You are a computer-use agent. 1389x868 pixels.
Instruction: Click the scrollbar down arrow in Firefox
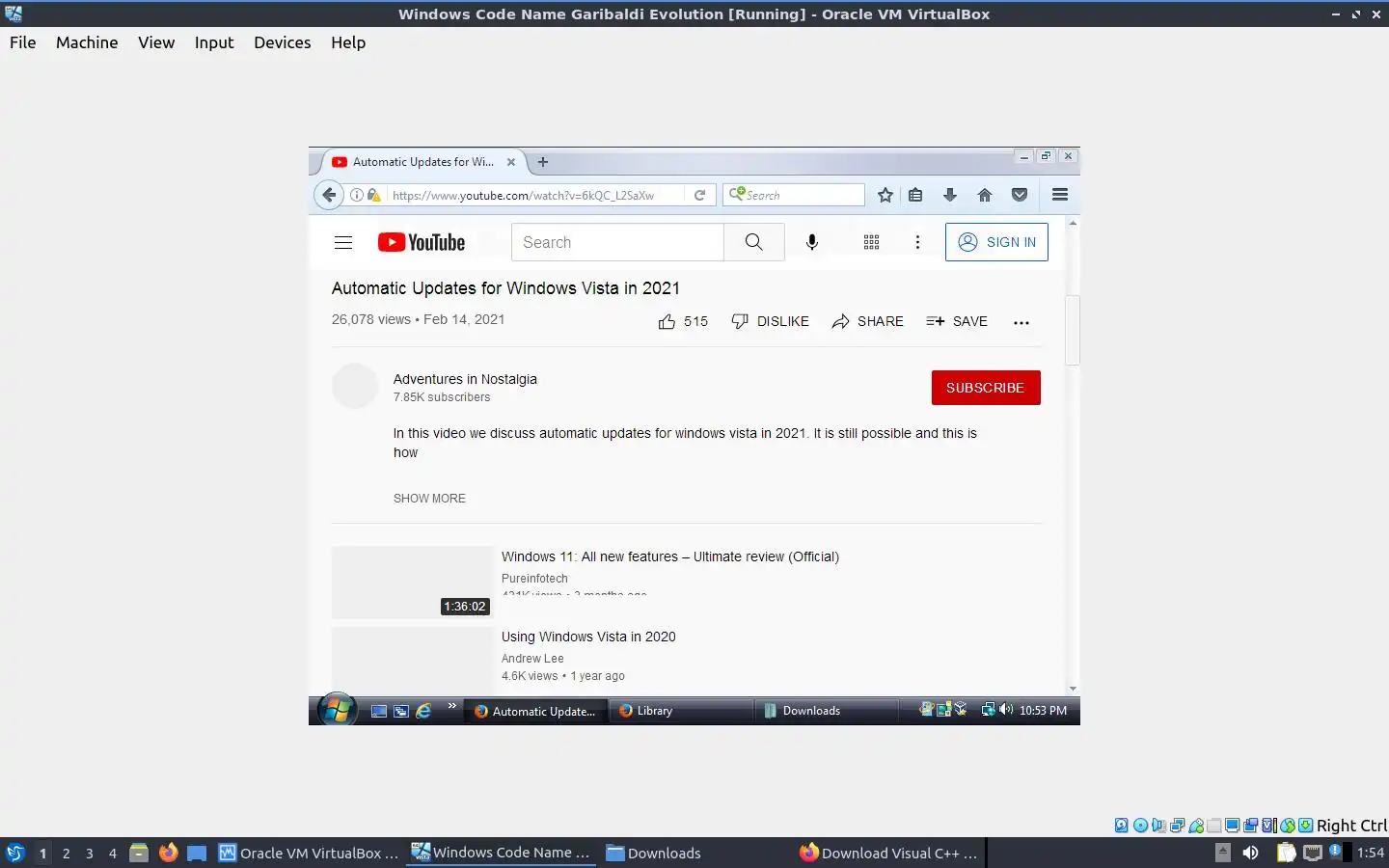(1073, 689)
